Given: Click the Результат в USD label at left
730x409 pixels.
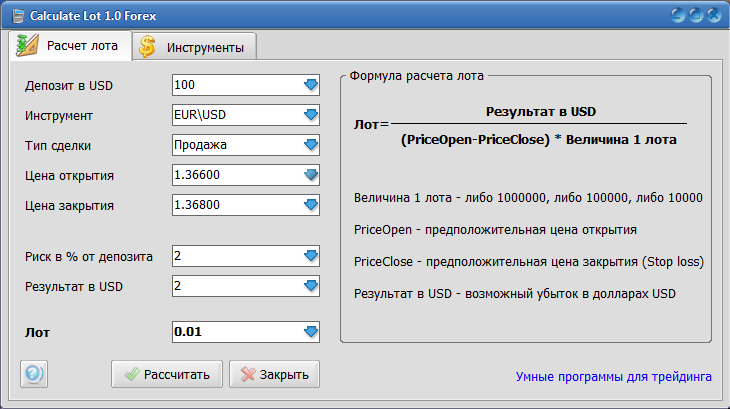Looking at the screenshot, I should point(74,287).
